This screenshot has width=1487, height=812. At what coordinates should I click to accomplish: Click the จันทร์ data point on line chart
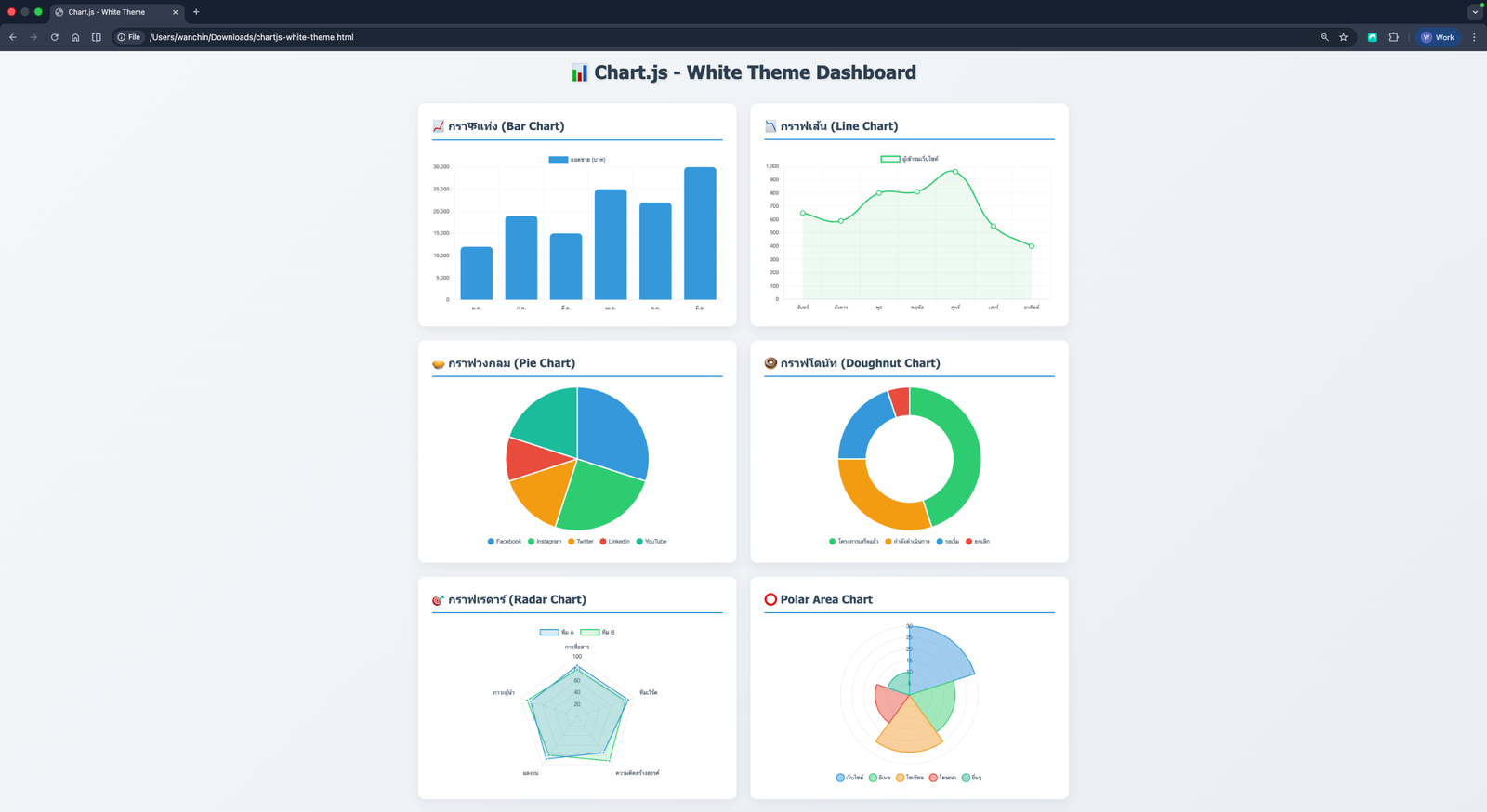[803, 213]
